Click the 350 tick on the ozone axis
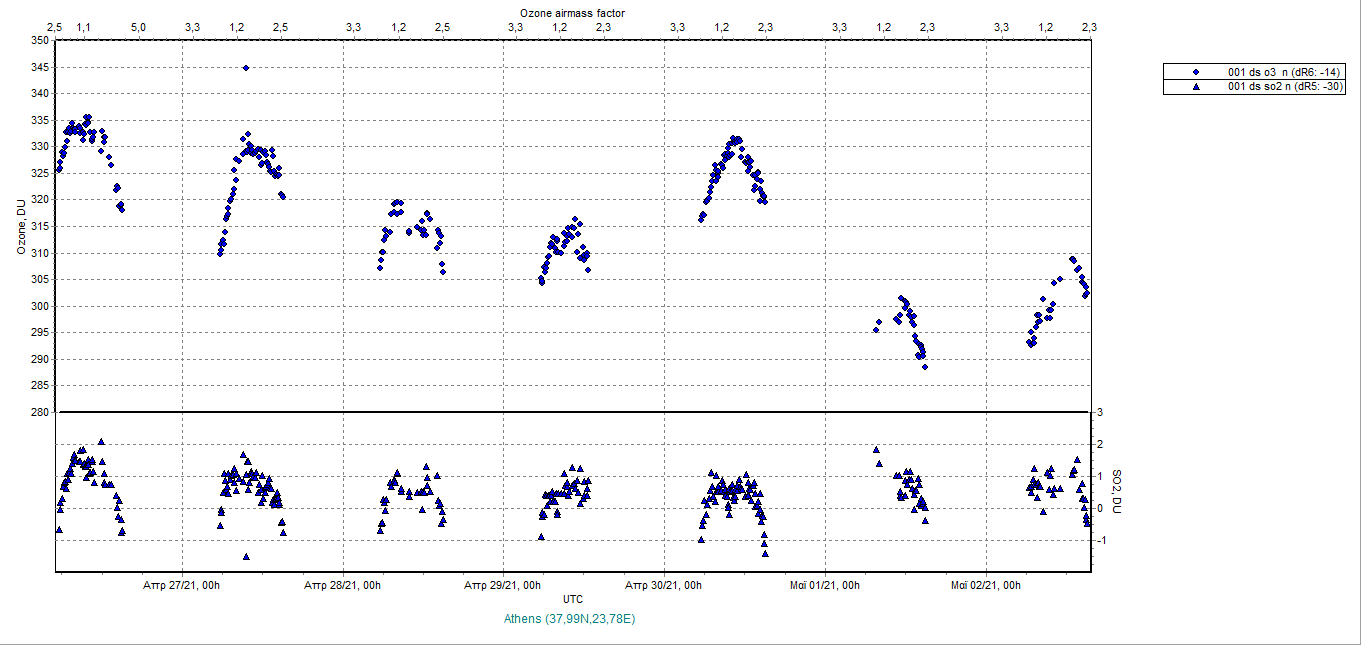This screenshot has height=645, width=1361. 38,41
